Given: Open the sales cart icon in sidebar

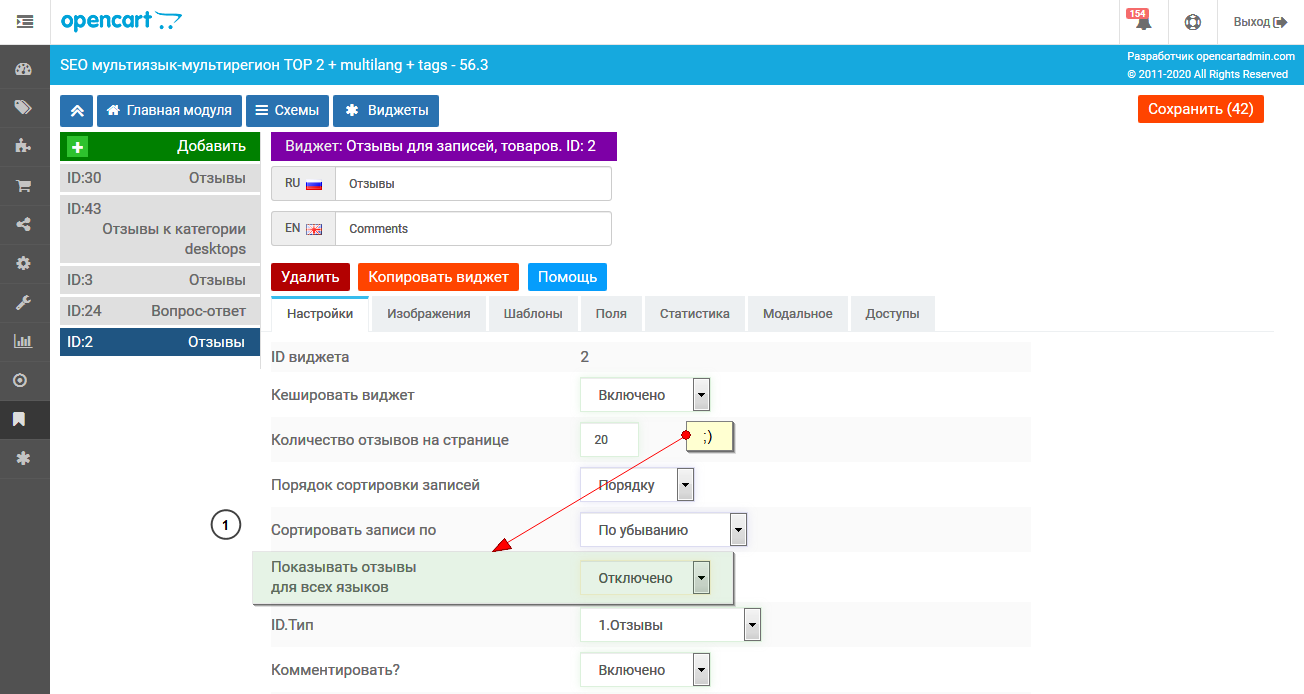Looking at the screenshot, I should click(x=24, y=186).
